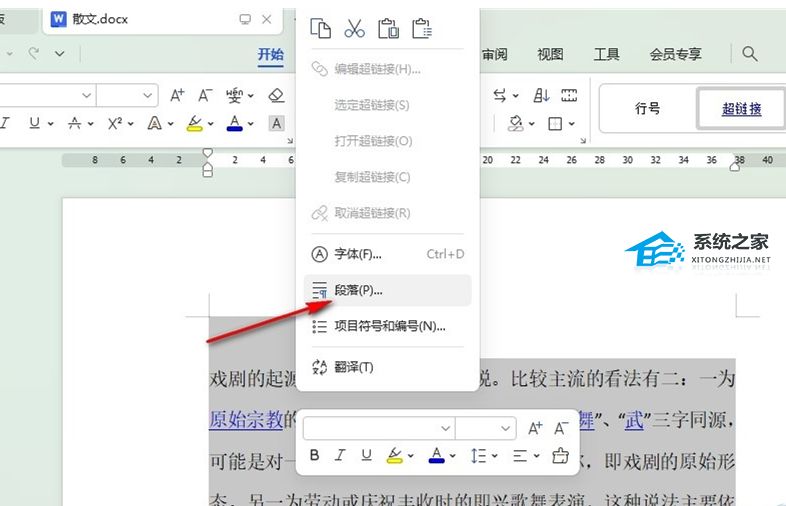Image resolution: width=786 pixels, height=506 pixels.
Task: Click the display icon on 散文.docx tab
Action: 245,19
